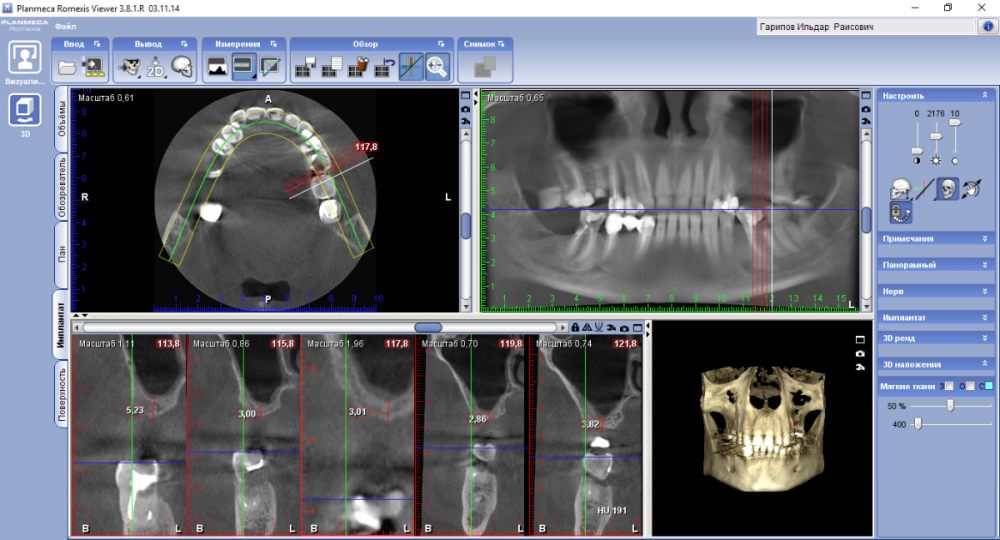
Task: Expand the Примечания panel
Action: tap(936, 239)
